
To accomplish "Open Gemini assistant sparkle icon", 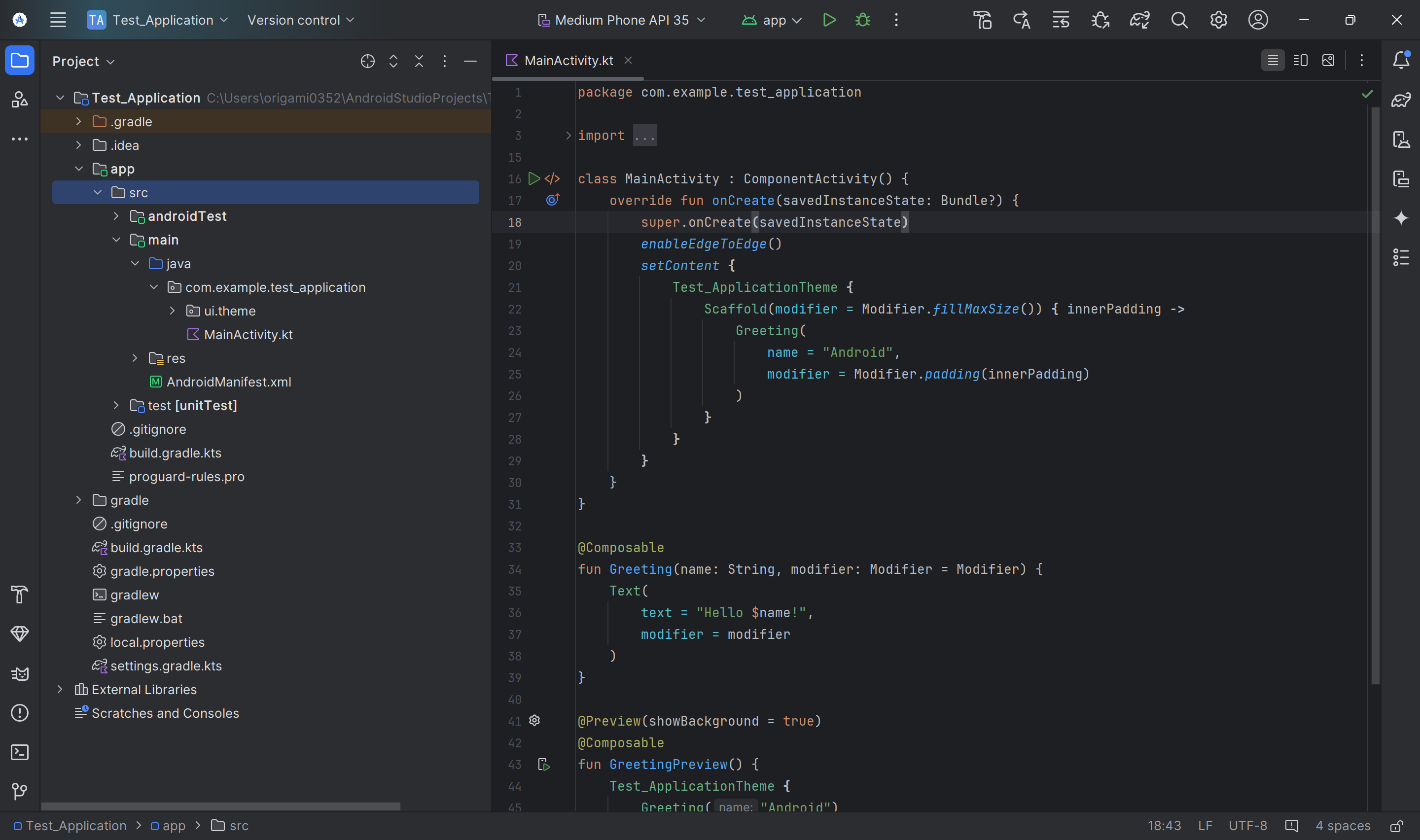I will [x=1401, y=218].
